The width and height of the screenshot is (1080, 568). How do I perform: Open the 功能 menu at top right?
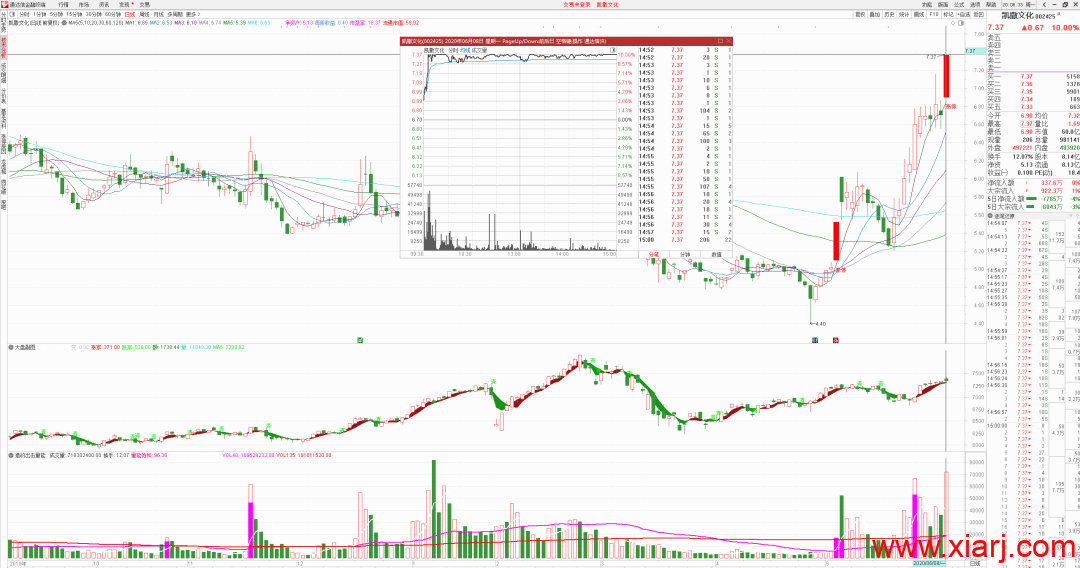[926, 4]
